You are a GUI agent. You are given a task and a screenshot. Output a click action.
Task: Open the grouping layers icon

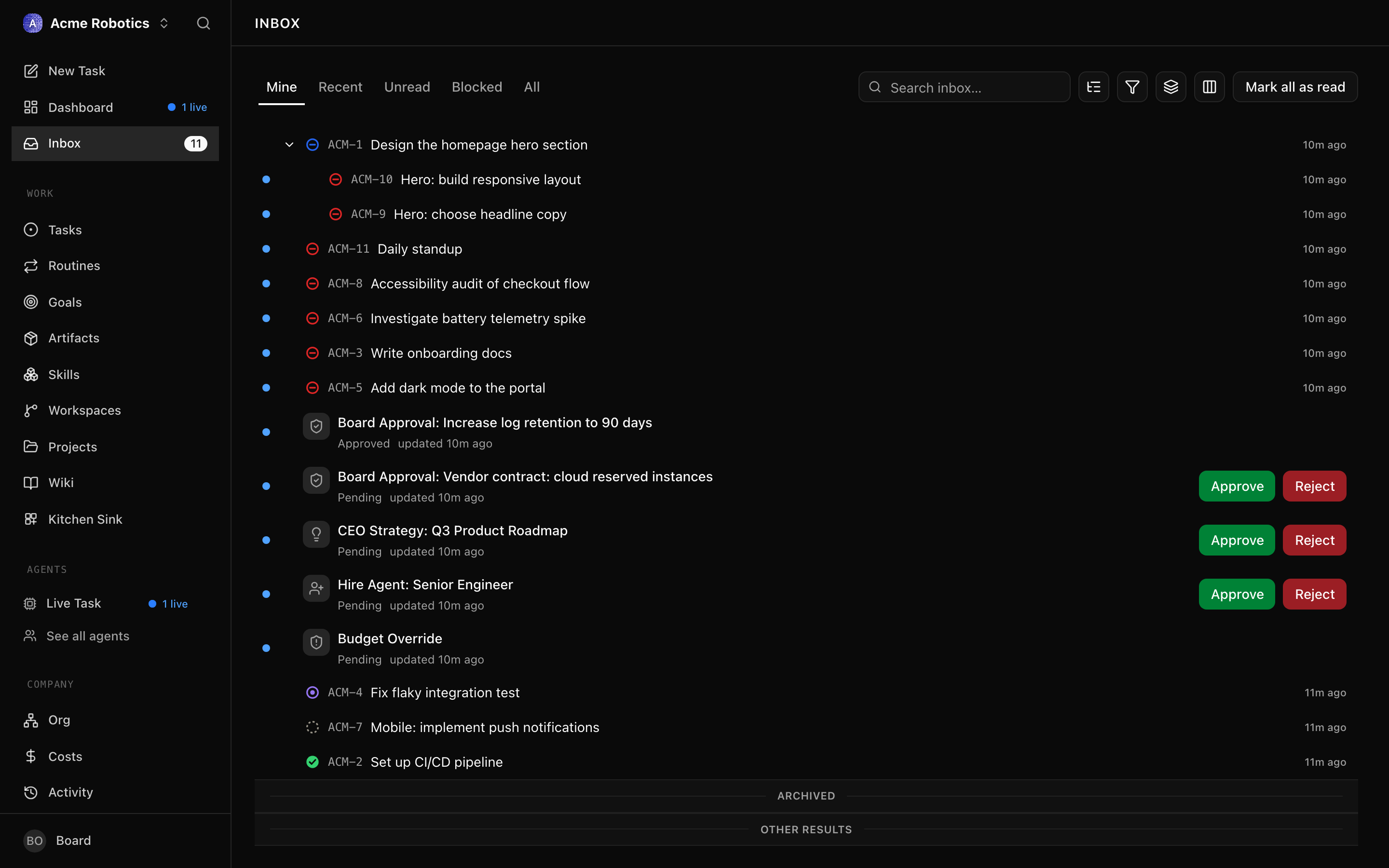[1171, 87]
